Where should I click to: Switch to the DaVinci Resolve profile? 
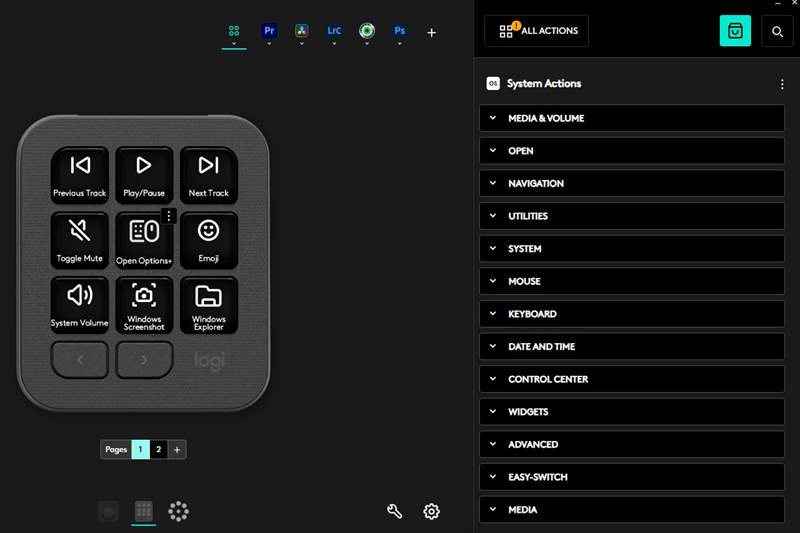(x=302, y=31)
